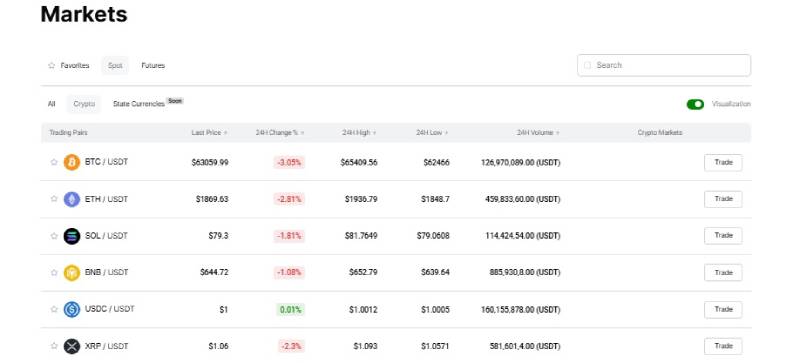Trade the BNB / USDT pair

click(723, 273)
